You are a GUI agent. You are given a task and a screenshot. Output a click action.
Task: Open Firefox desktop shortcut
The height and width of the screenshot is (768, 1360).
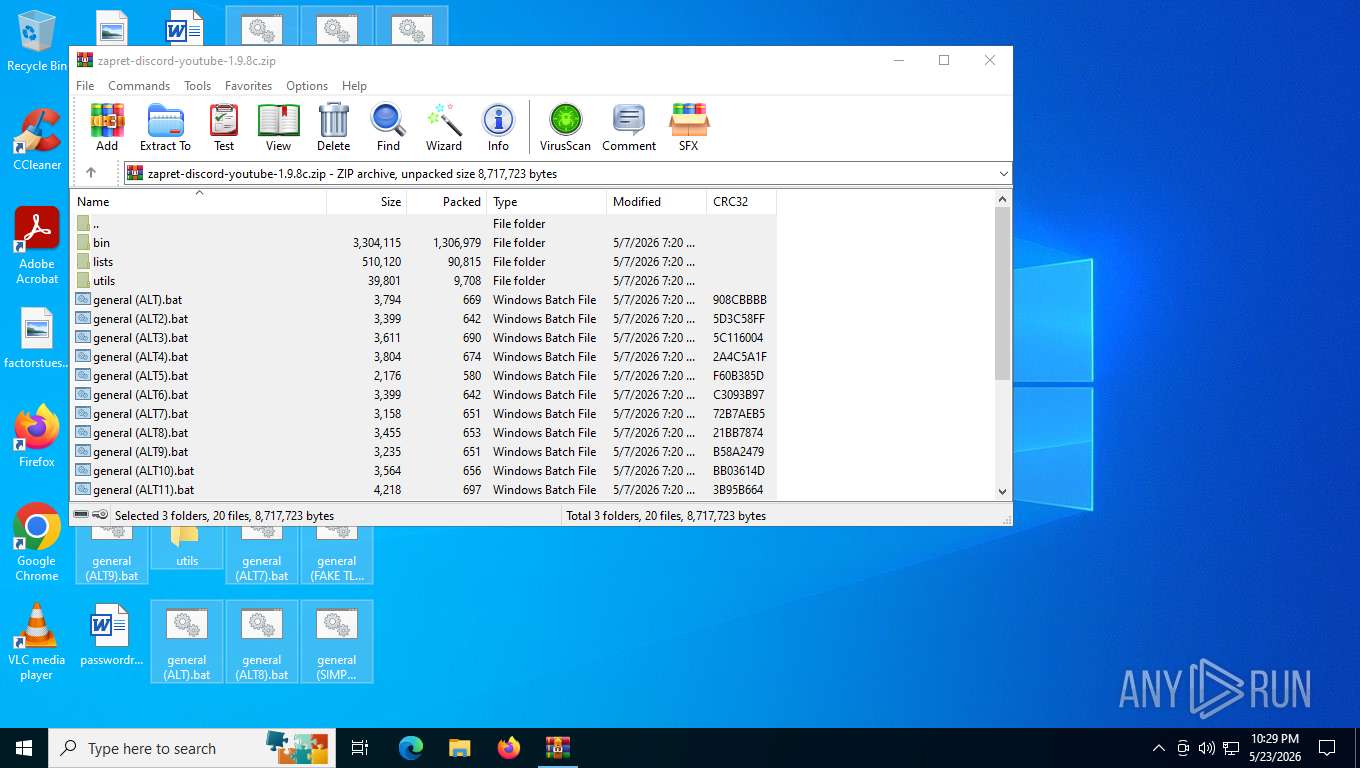37,437
